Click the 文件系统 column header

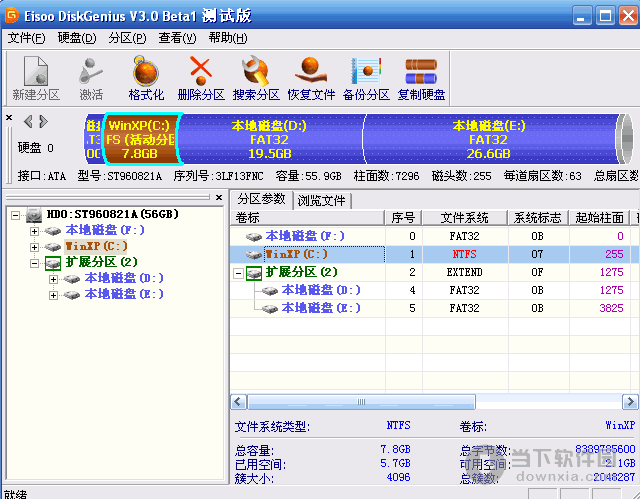(465, 218)
